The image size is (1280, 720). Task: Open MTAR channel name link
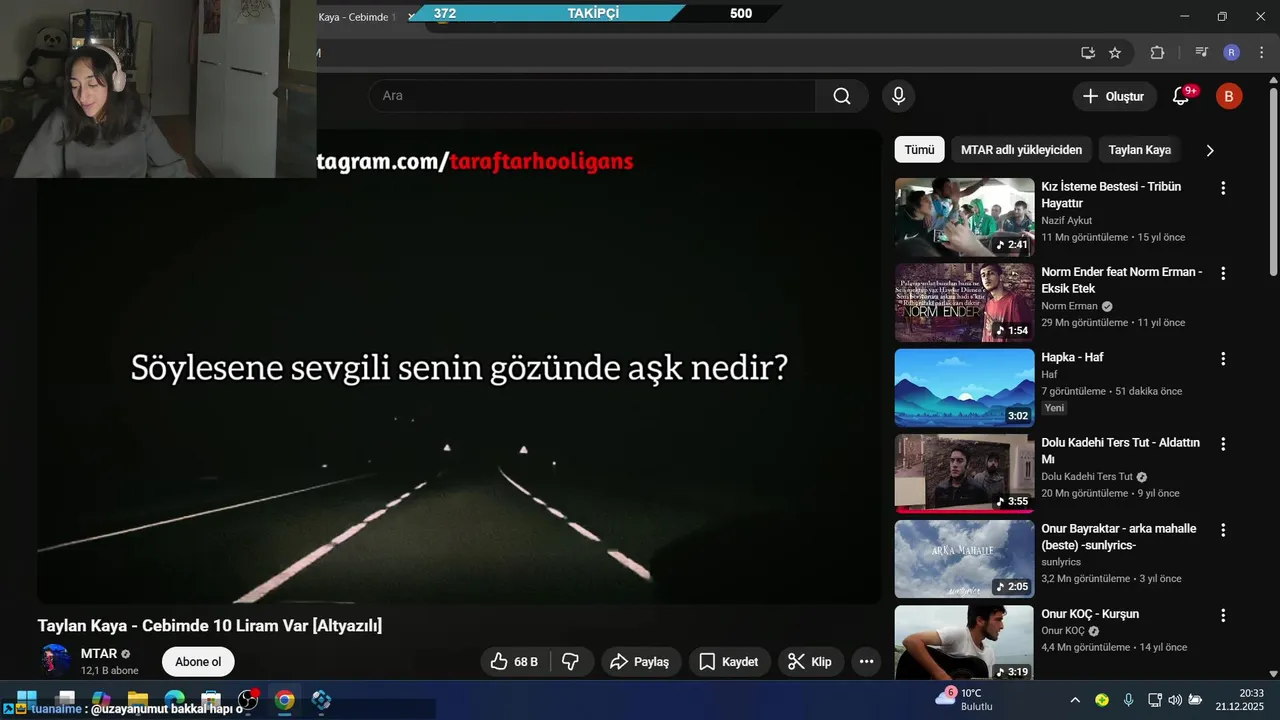[99, 654]
